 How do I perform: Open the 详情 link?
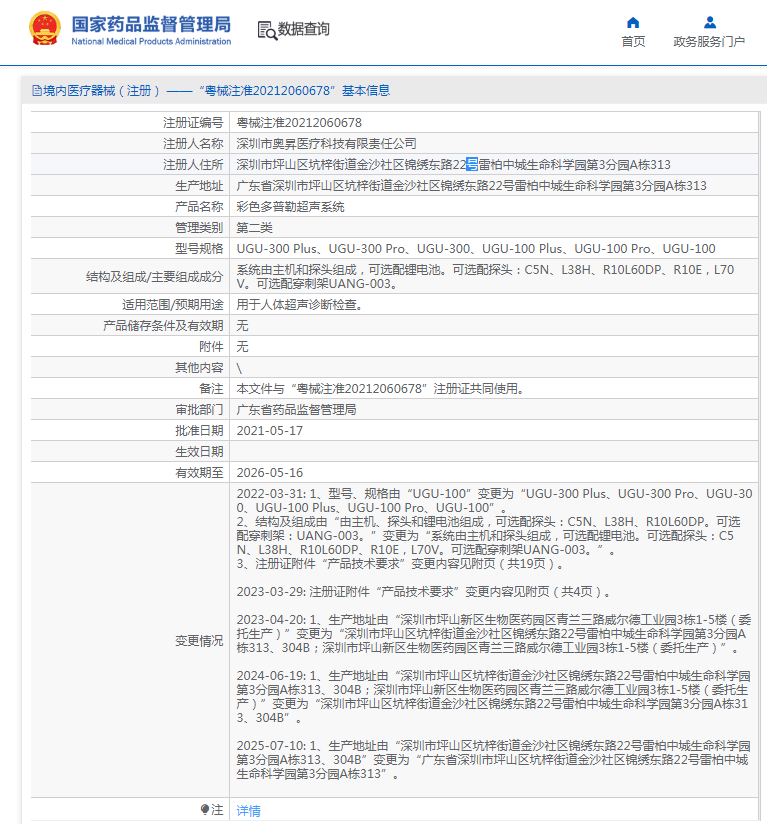(x=248, y=811)
